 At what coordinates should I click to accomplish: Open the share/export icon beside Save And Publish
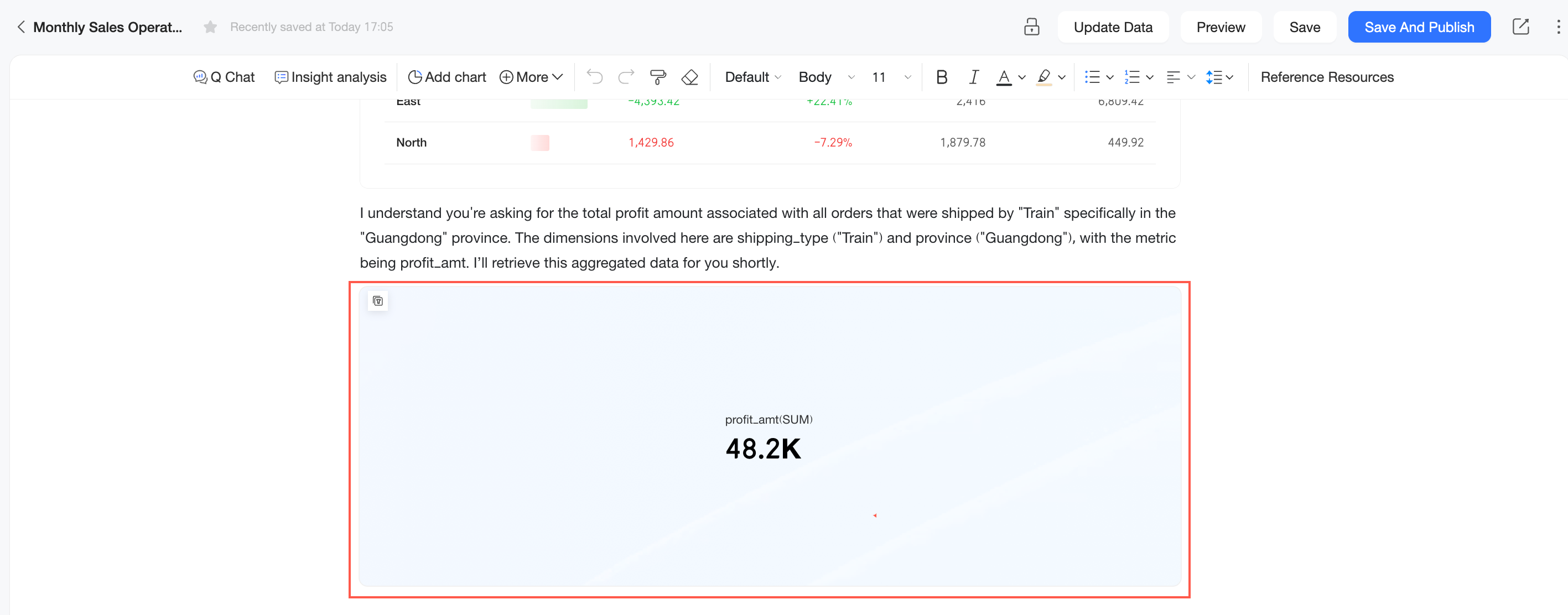click(1520, 27)
